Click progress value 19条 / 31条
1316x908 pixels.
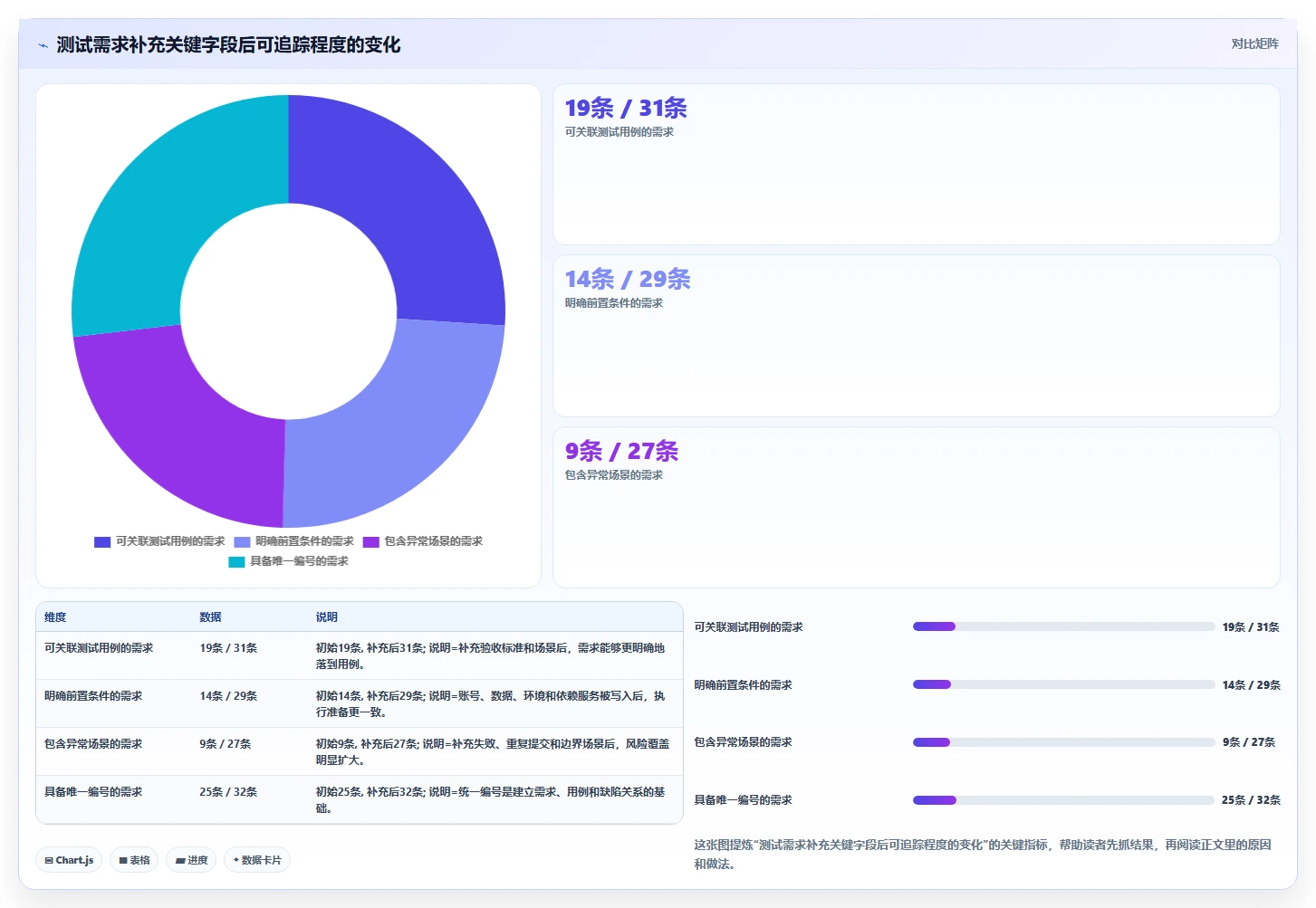(1251, 627)
